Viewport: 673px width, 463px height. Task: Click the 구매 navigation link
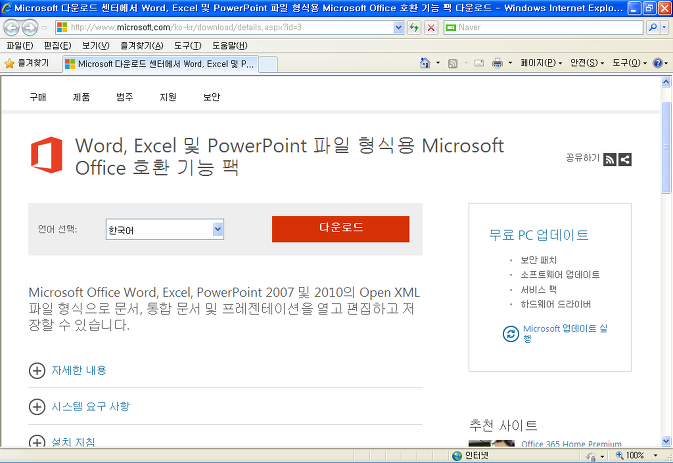pyautogui.click(x=38, y=97)
